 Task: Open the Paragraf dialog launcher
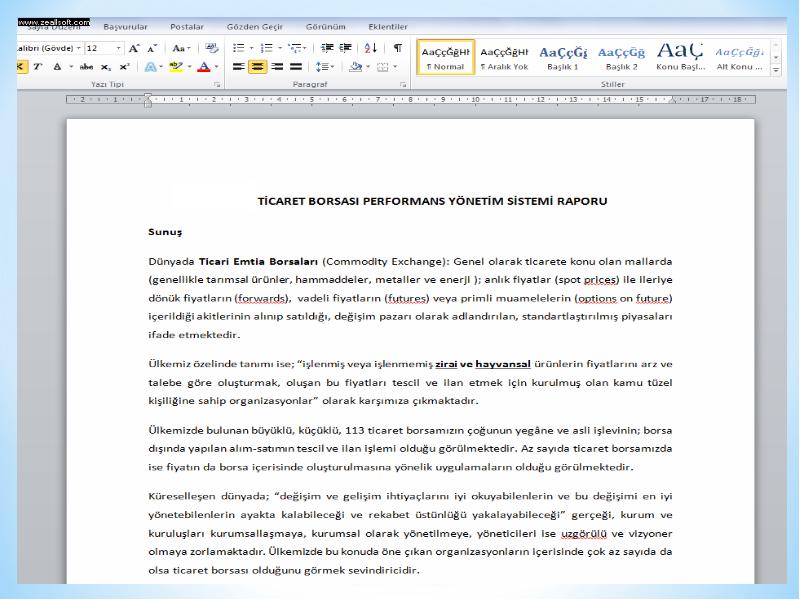tap(403, 85)
